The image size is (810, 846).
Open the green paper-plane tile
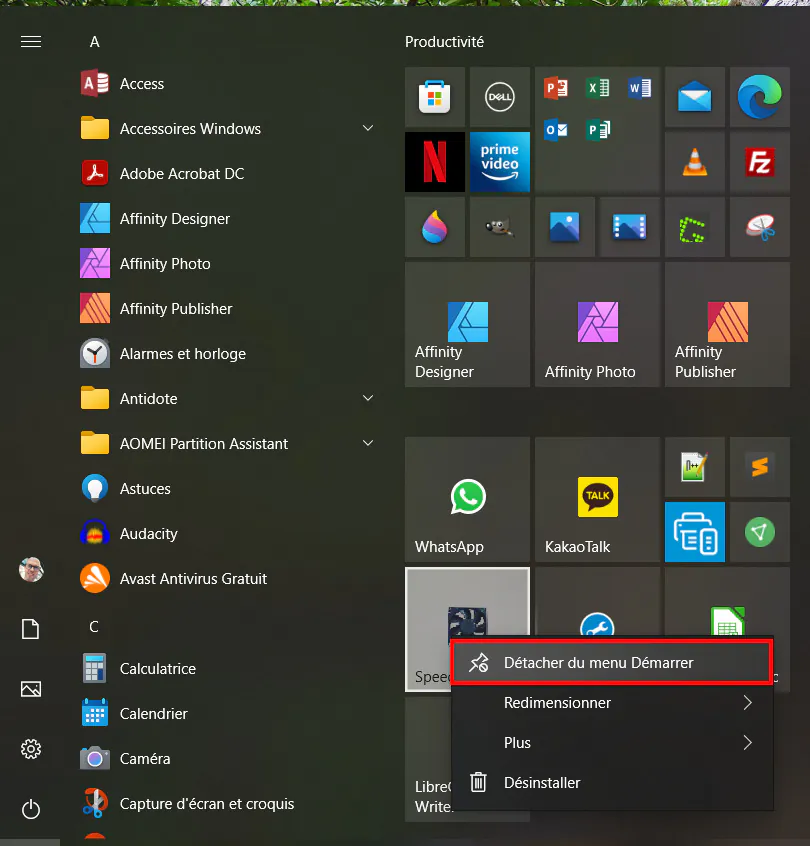coord(760,532)
